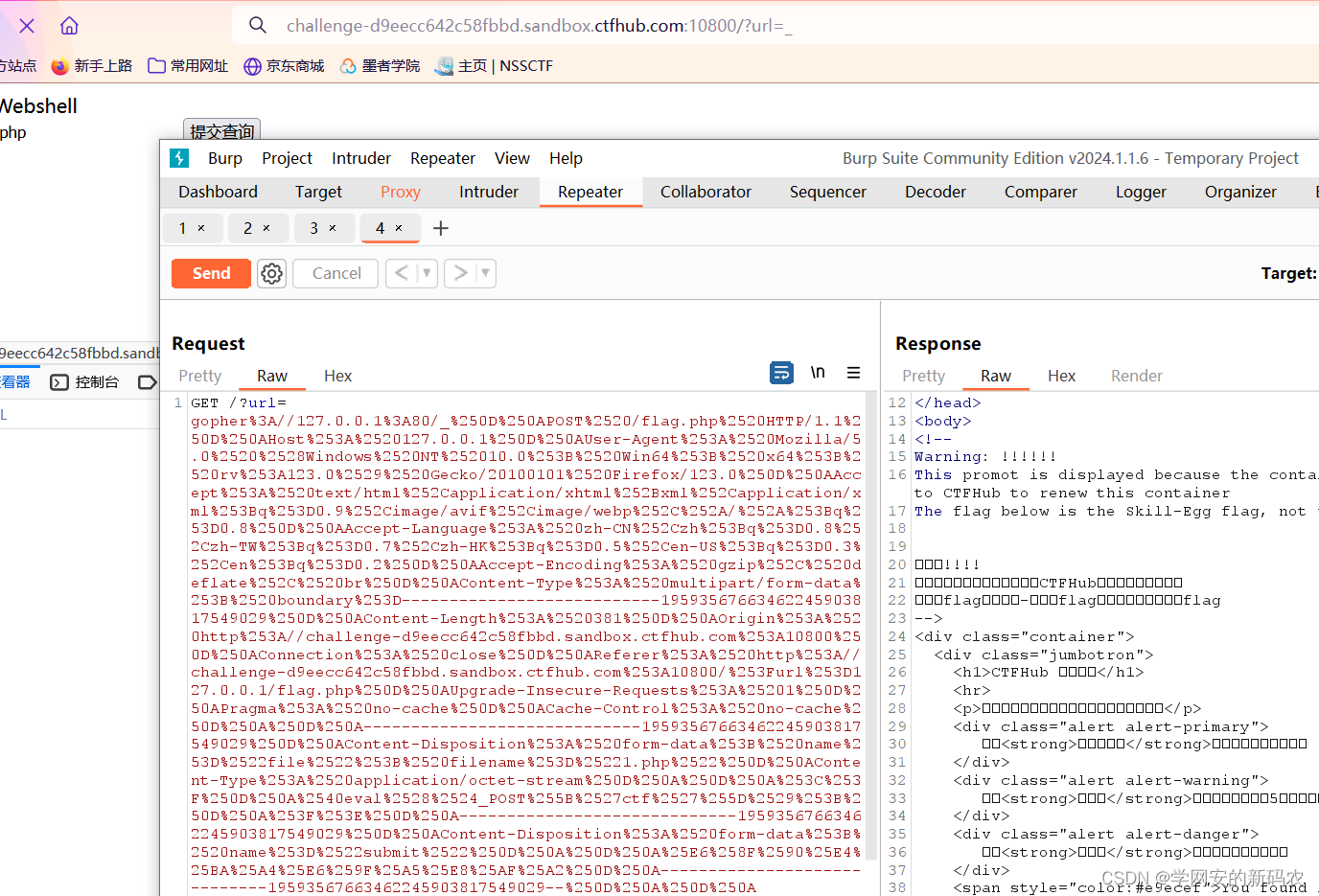Open the Burp menu
1319x896 pixels.
225,158
